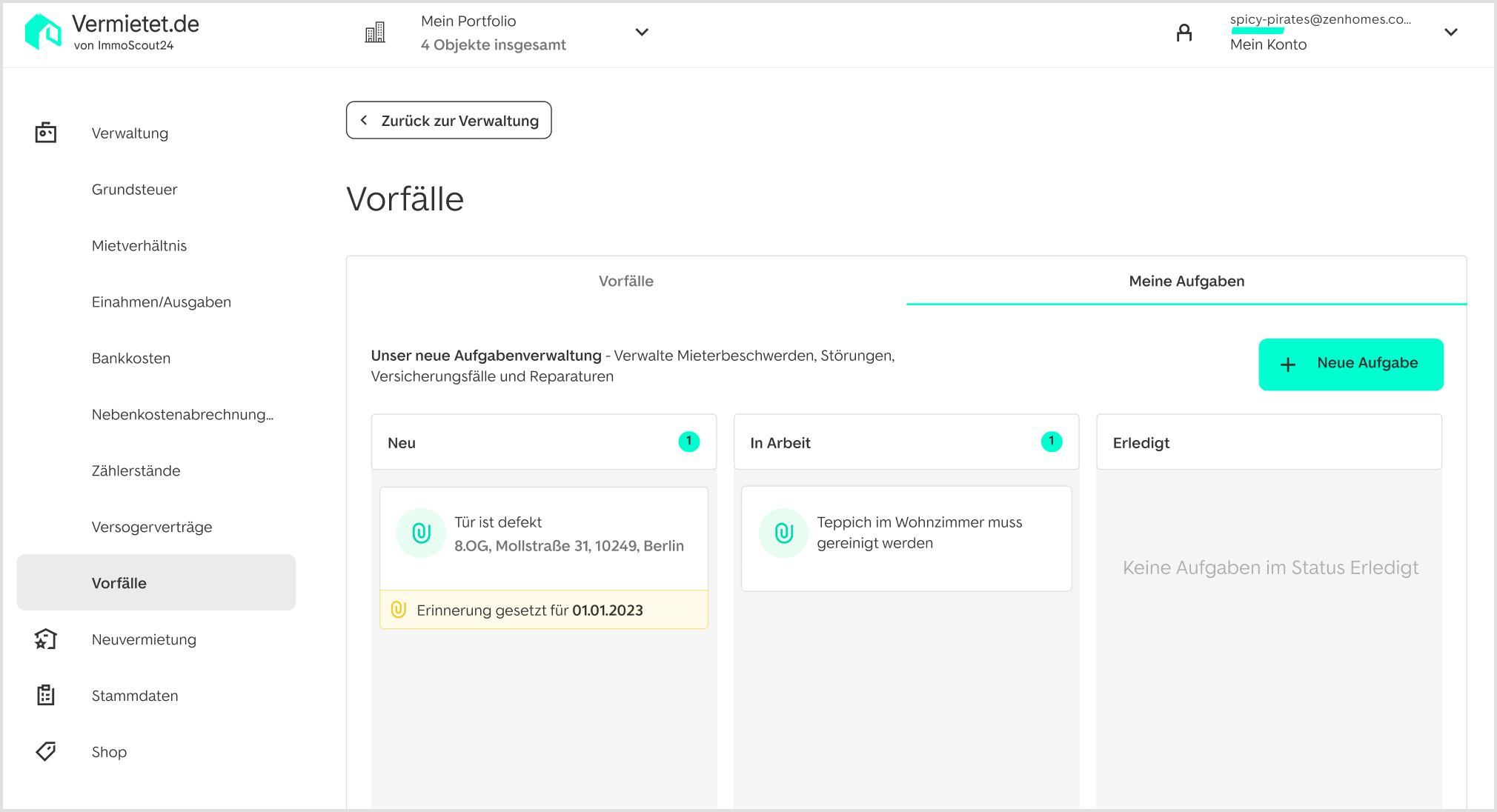This screenshot has height=812, width=1497.
Task: Click the Stammdaten document icon
Action: (46, 695)
